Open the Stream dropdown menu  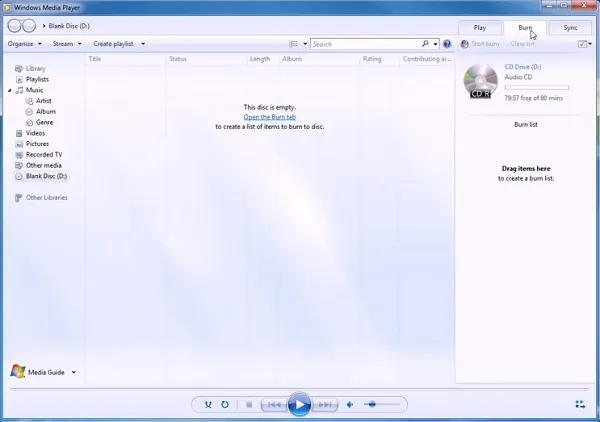click(x=67, y=44)
